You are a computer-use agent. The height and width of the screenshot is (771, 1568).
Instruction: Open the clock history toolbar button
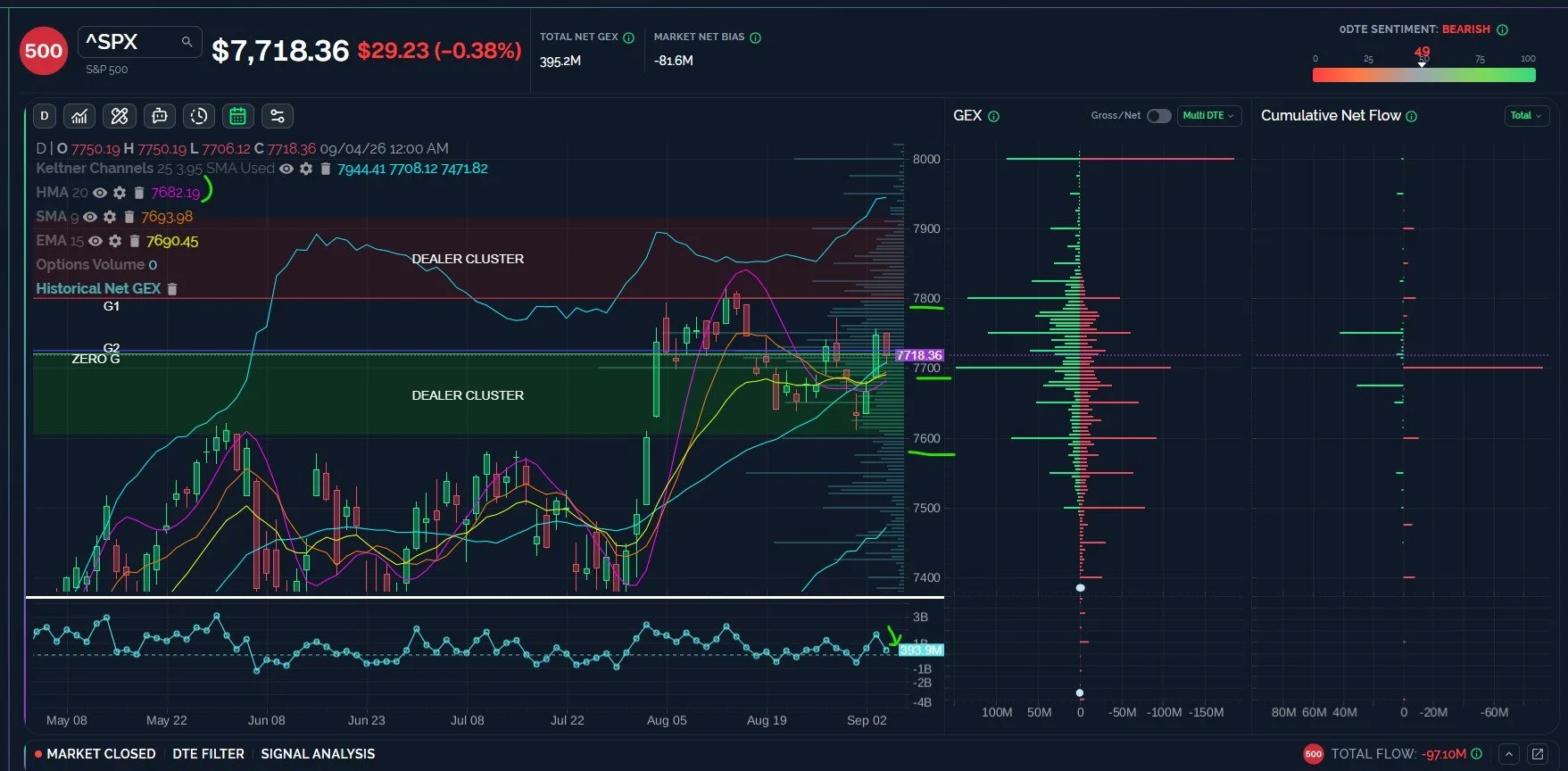(x=199, y=116)
